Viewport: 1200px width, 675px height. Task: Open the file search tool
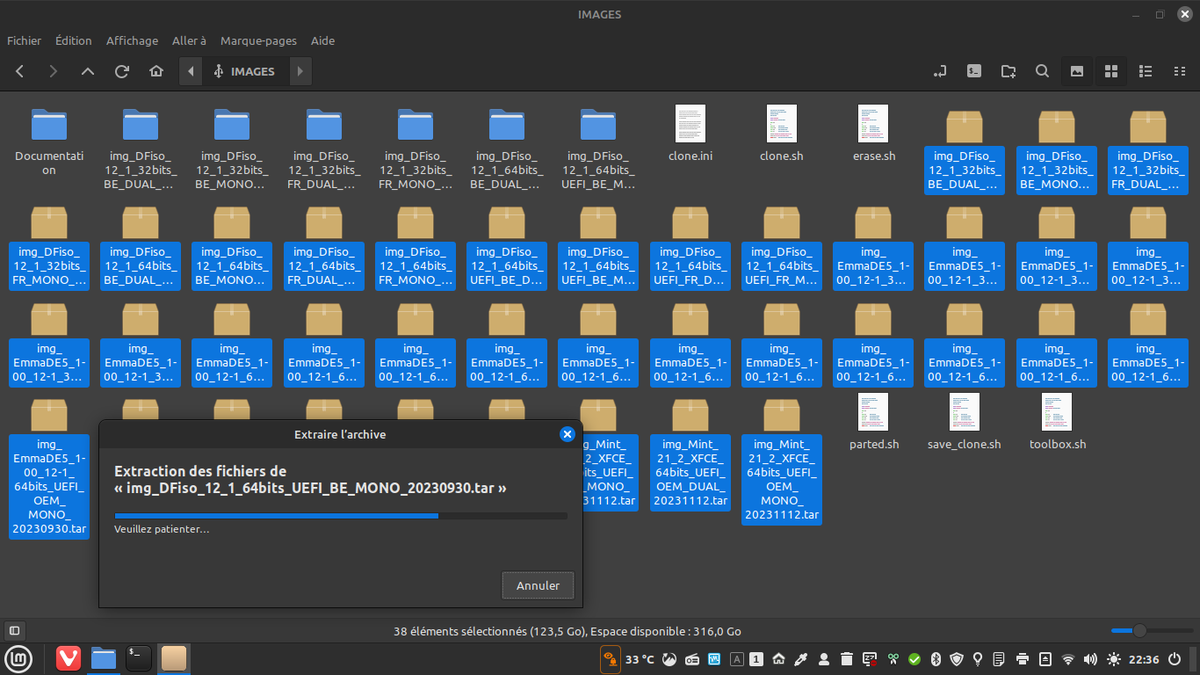[1042, 71]
